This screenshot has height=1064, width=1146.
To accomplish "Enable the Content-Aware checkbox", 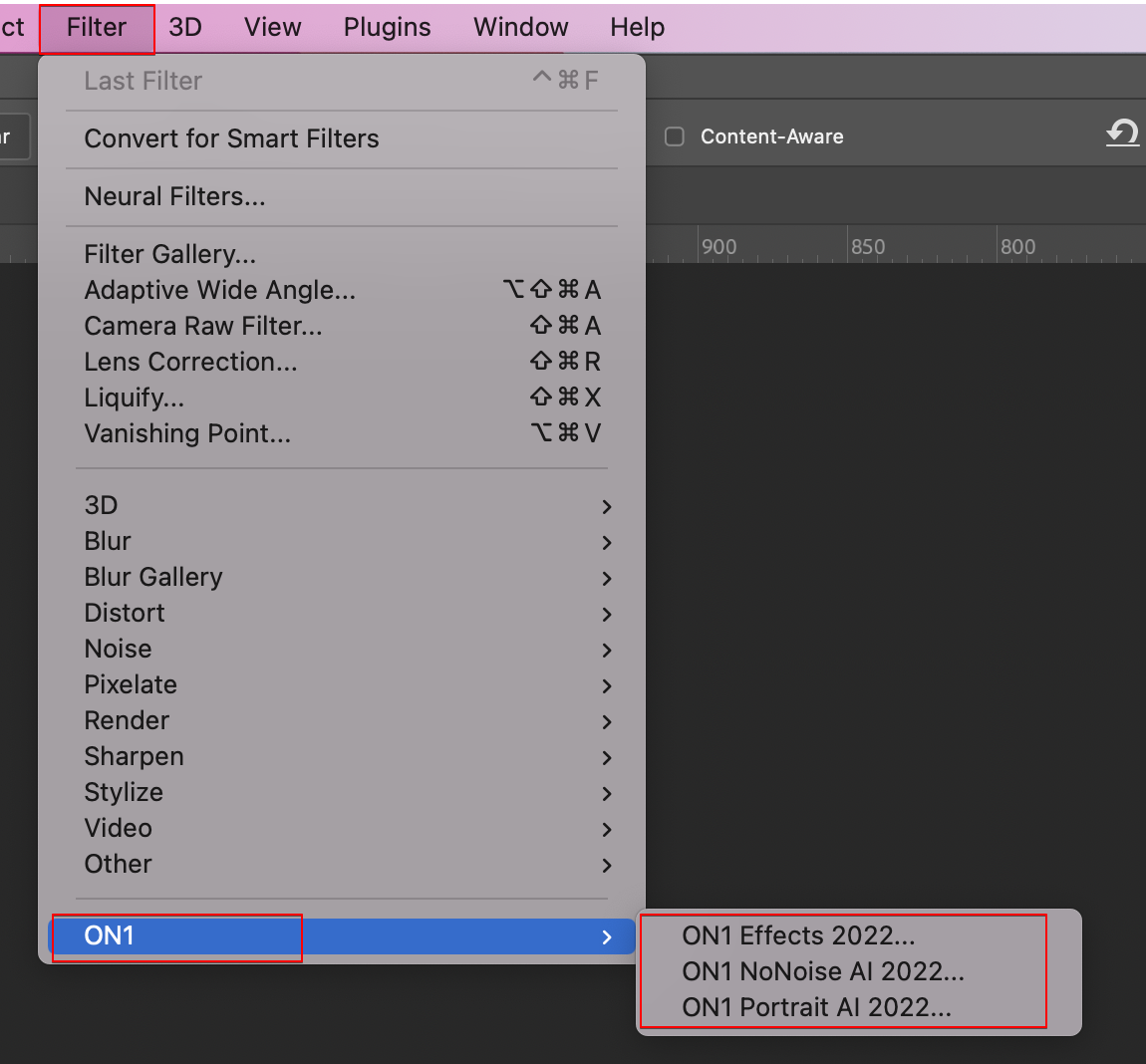I will coord(675,136).
